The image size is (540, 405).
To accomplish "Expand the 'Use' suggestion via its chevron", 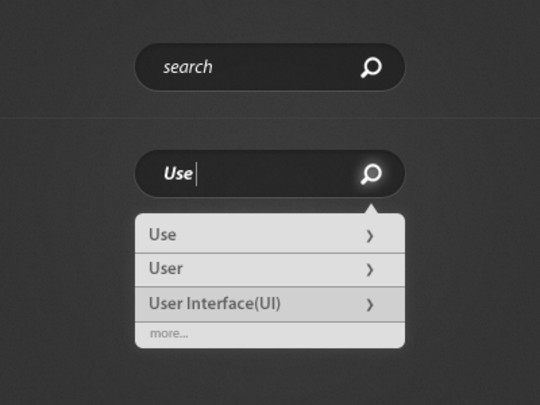I will [x=370, y=236].
